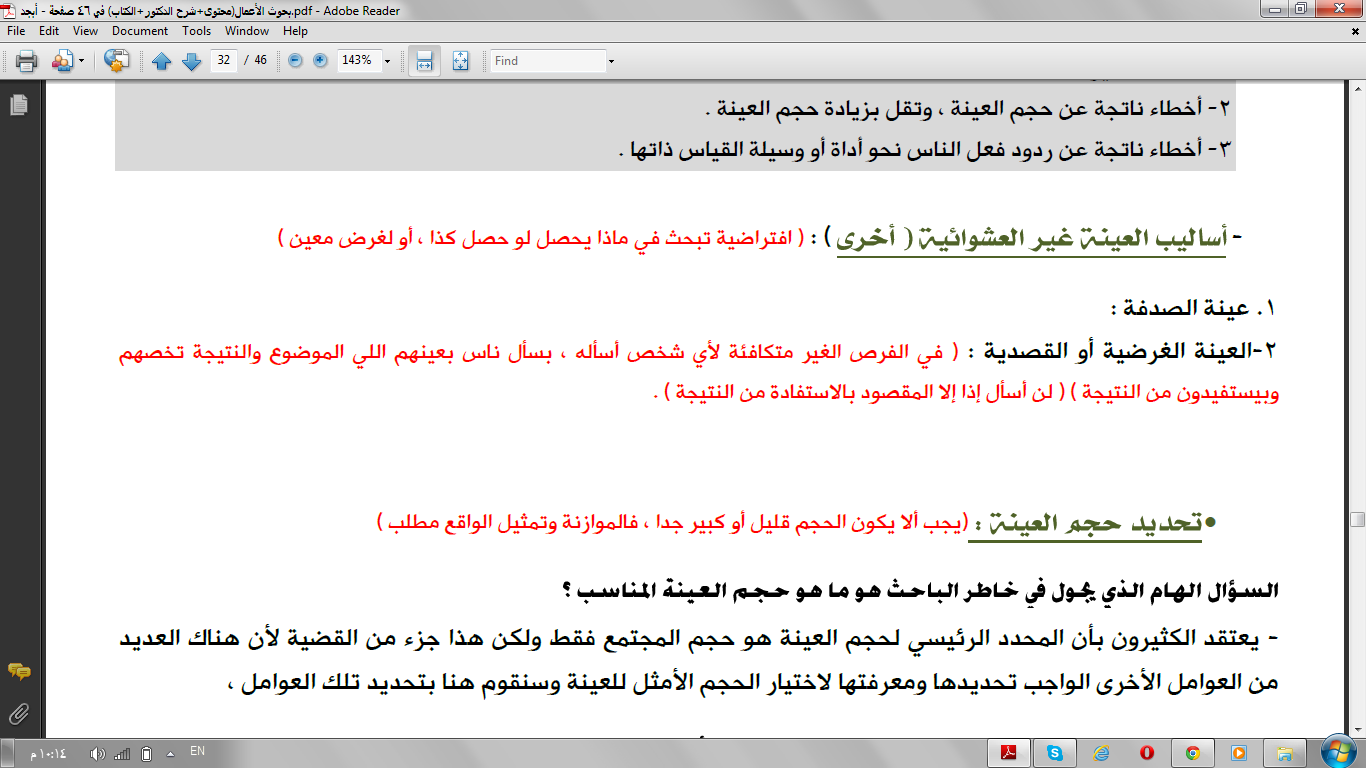The height and width of the screenshot is (768, 1366).
Task: Show hidden tray icons arrow
Action: (169, 753)
